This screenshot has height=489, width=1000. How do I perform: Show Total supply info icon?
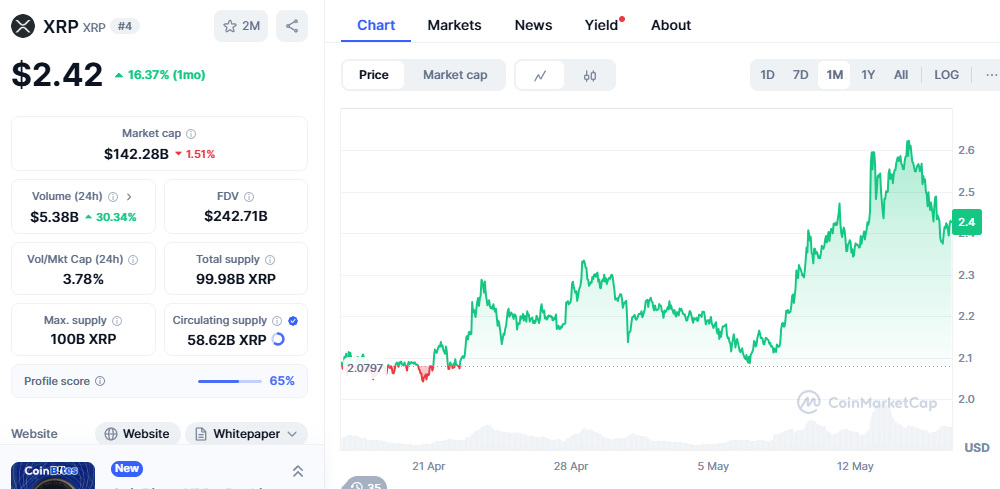click(x=270, y=260)
